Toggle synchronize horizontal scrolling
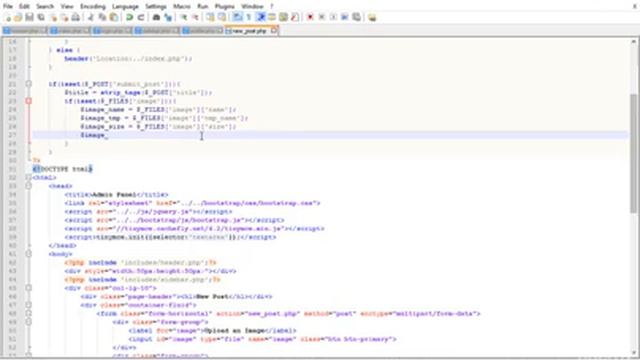This screenshot has width=640, height=360. click(222, 17)
